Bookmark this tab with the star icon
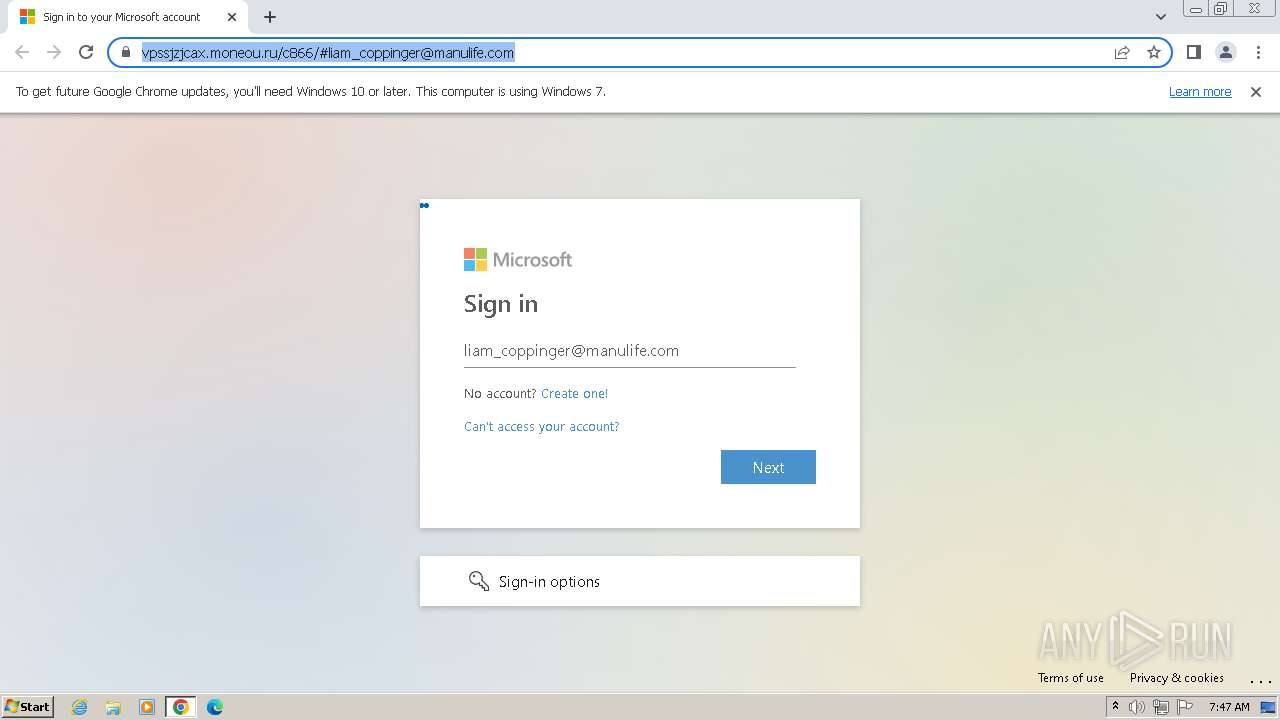The image size is (1280, 720). (1154, 52)
